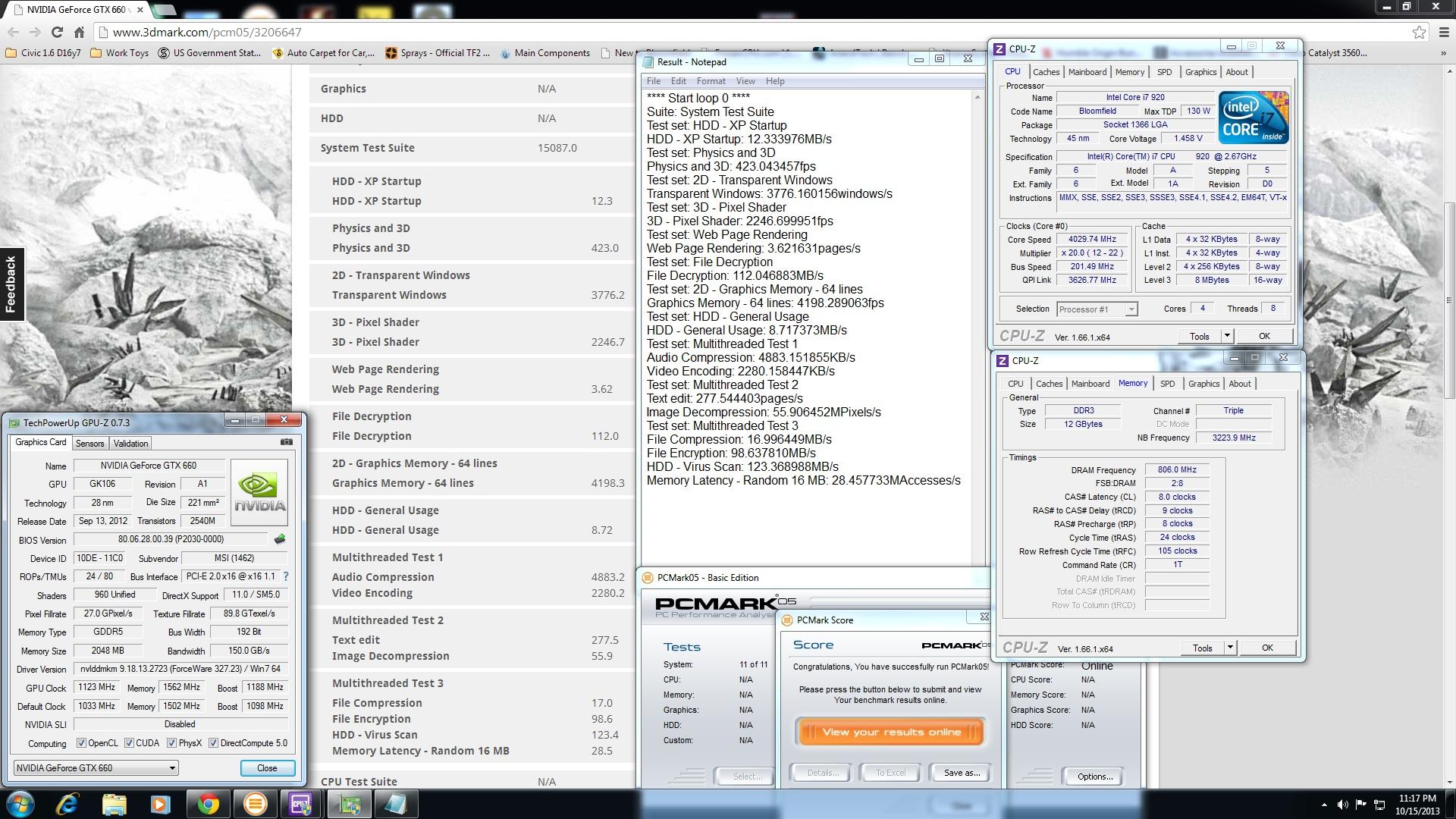Click the Action Center flag in the tray

click(x=1361, y=805)
